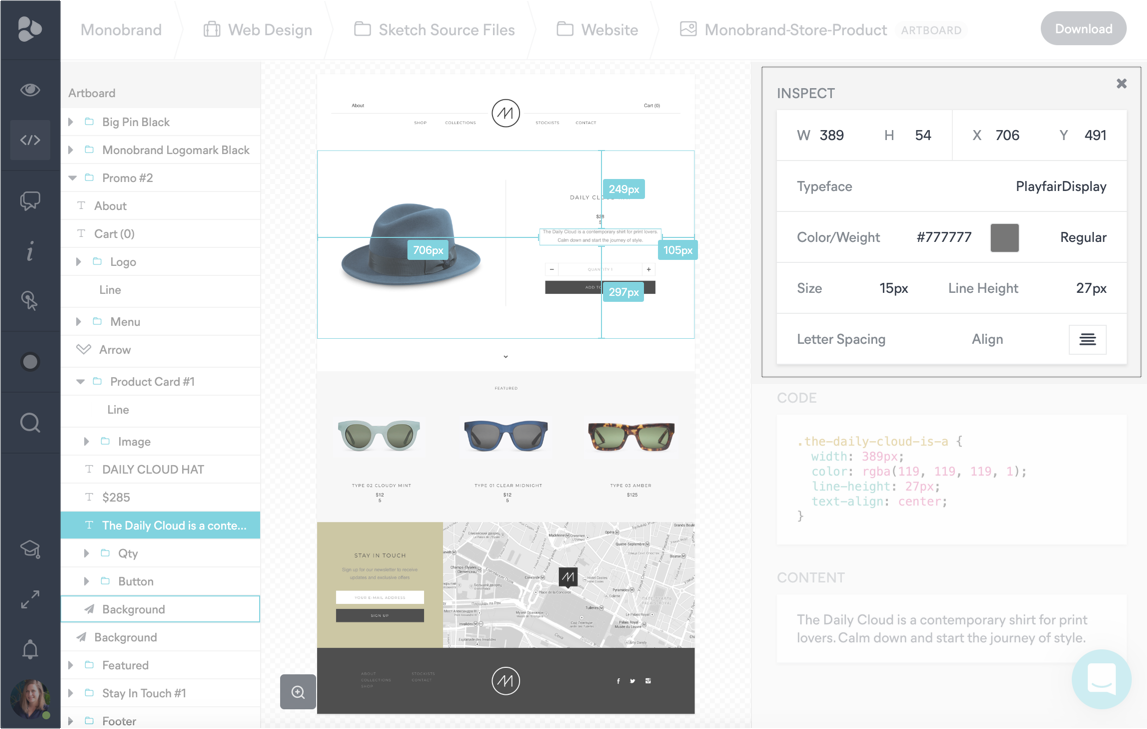Select Monobrand-Store-Product artboard breadcrumb
Viewport: 1147px width, 729px height.
coord(783,30)
